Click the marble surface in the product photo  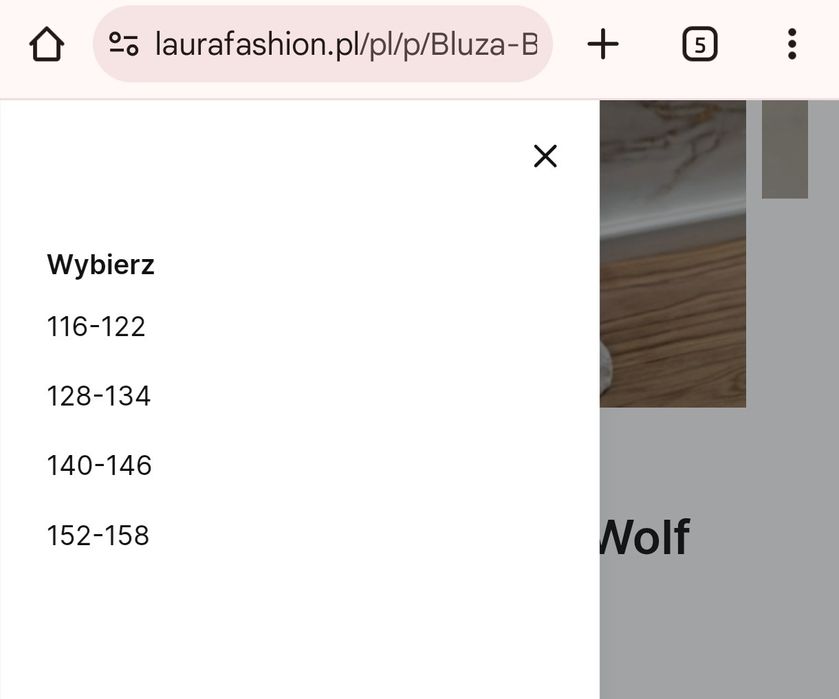pyautogui.click(x=672, y=150)
